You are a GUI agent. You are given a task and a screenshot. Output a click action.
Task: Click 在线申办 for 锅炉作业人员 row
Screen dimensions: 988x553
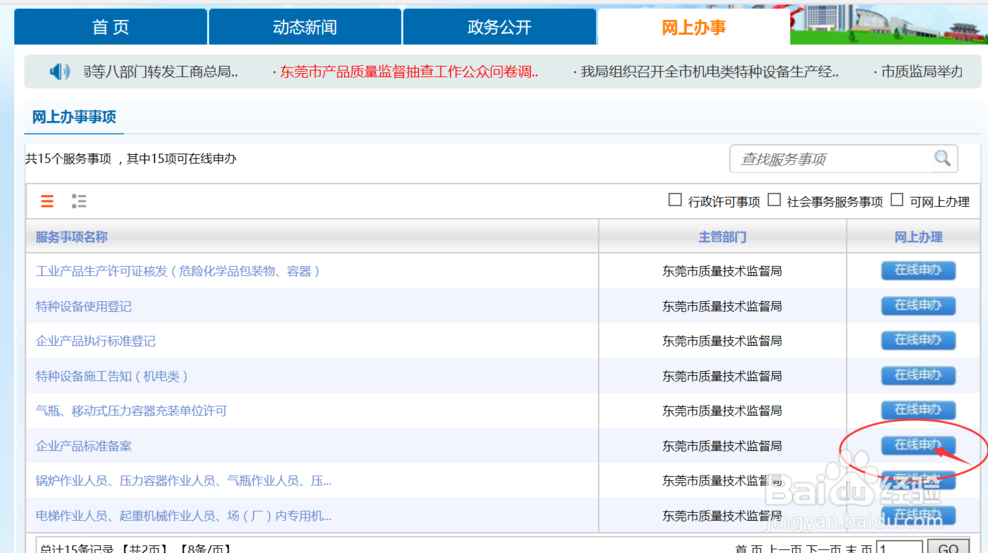point(918,480)
